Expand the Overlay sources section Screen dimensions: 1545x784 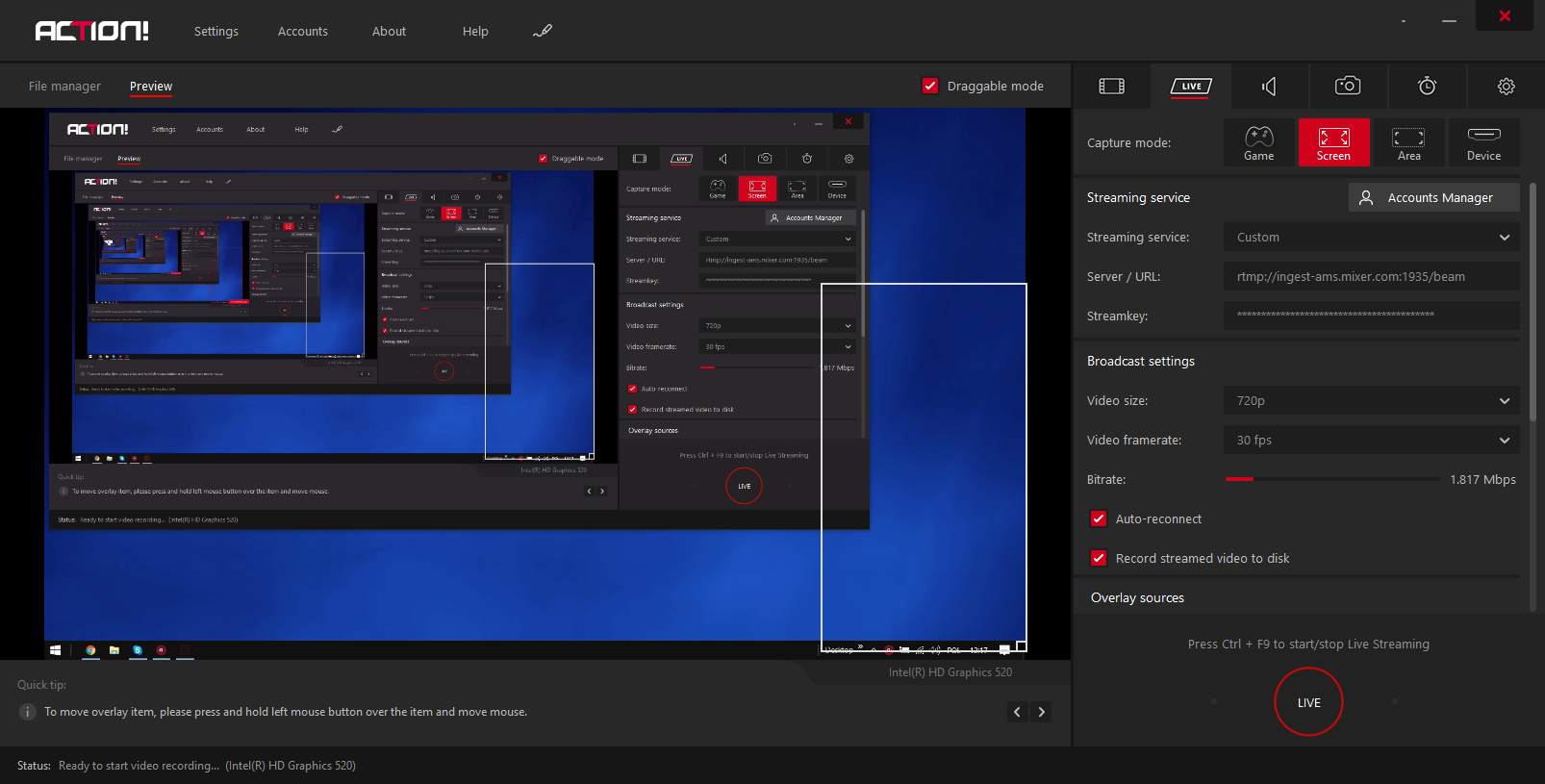pyautogui.click(x=1137, y=597)
